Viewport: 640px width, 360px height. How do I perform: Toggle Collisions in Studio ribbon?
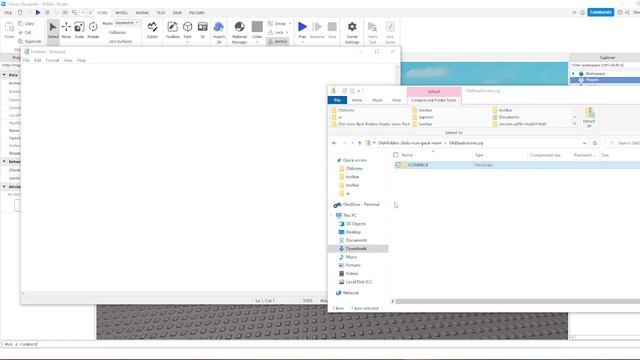coord(117,32)
